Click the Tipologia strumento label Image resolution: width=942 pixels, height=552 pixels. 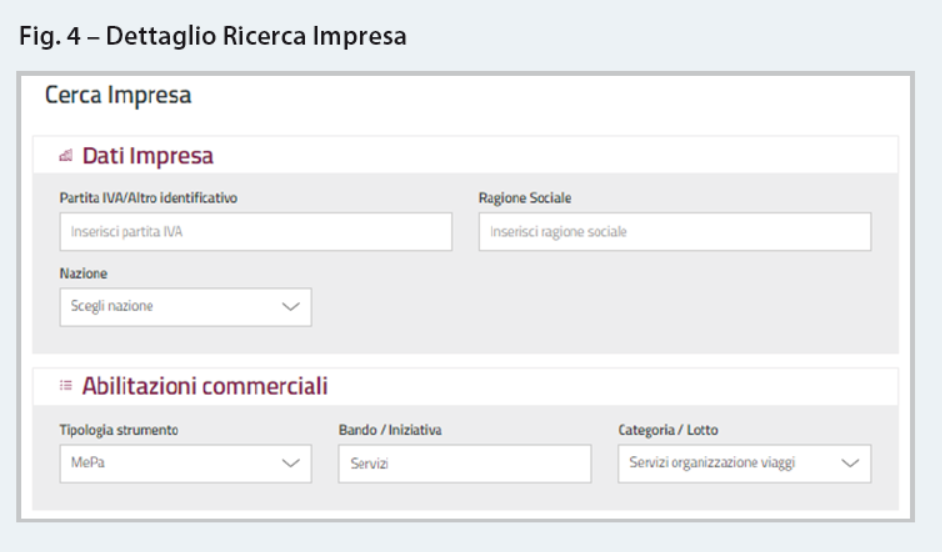(119, 430)
